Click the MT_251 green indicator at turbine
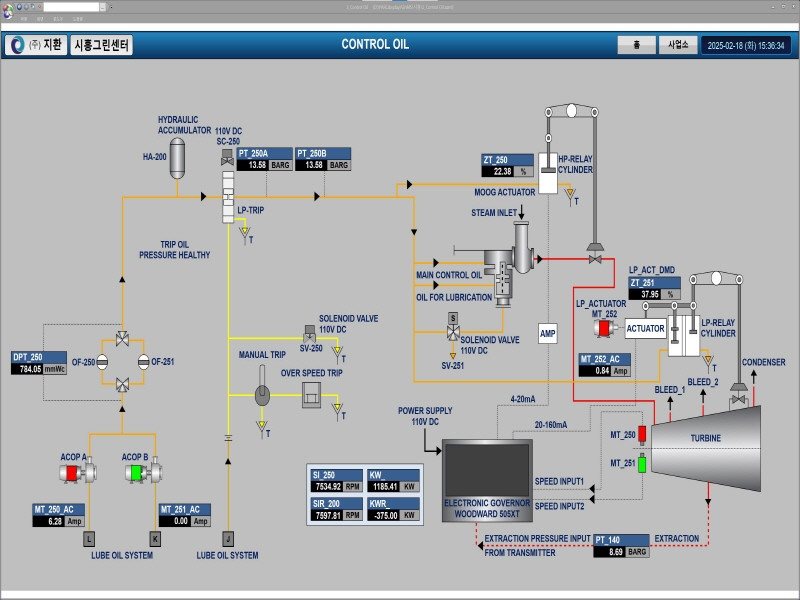The width and height of the screenshot is (800, 600). pos(642,464)
